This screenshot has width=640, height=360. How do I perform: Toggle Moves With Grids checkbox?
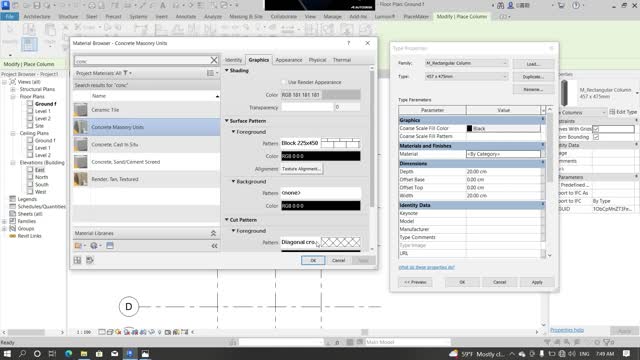coord(596,129)
